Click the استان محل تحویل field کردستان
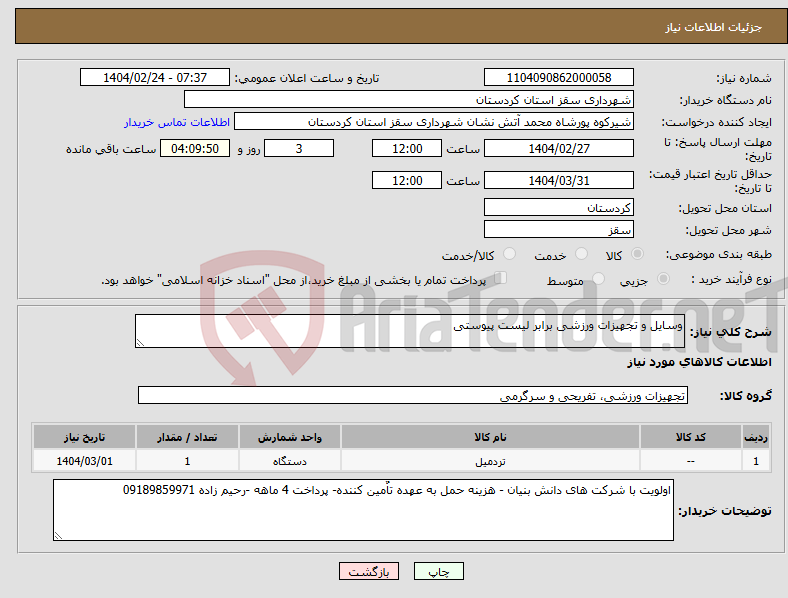Image resolution: width=788 pixels, height=598 pixels. [x=558, y=208]
